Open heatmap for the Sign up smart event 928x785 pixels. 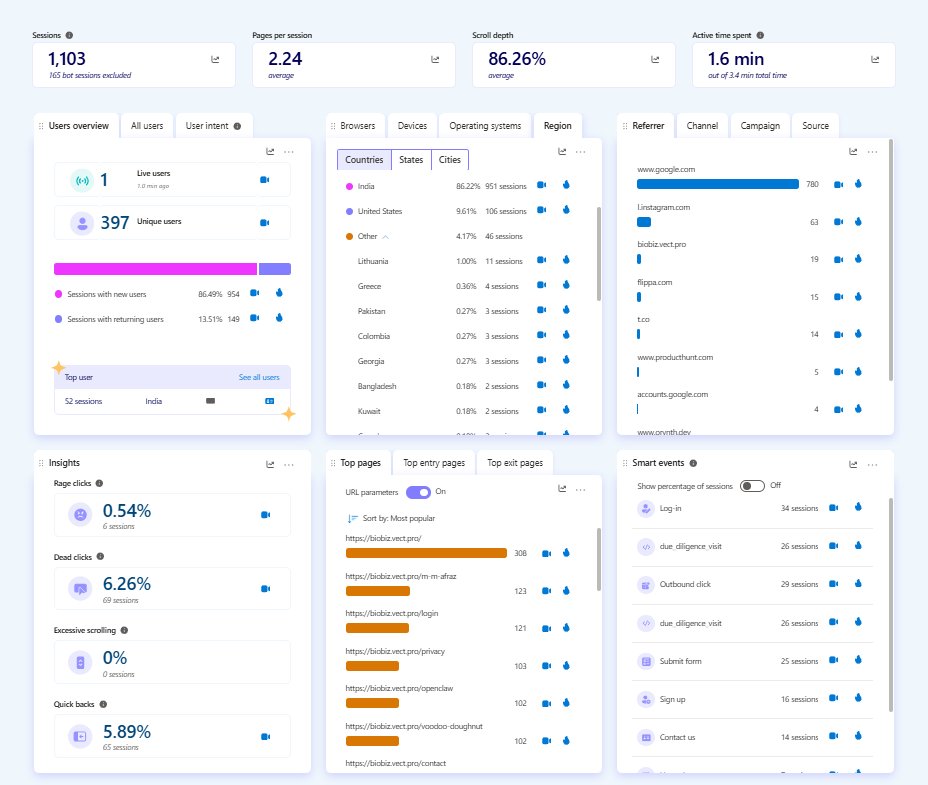[858, 698]
